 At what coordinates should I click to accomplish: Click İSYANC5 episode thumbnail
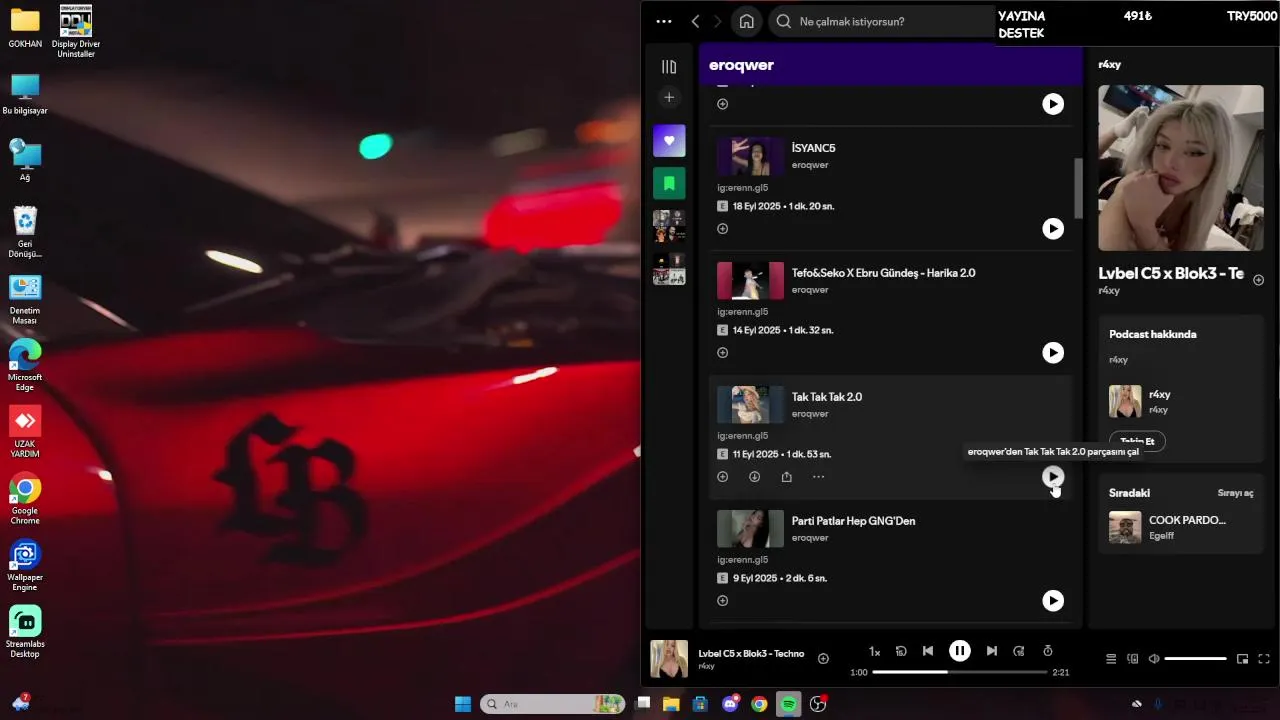[750, 156]
